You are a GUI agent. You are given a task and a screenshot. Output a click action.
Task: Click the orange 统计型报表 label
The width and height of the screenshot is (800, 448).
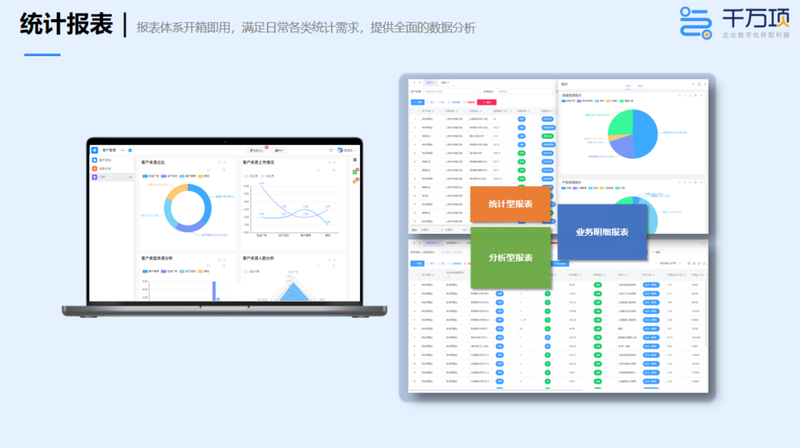pyautogui.click(x=510, y=205)
